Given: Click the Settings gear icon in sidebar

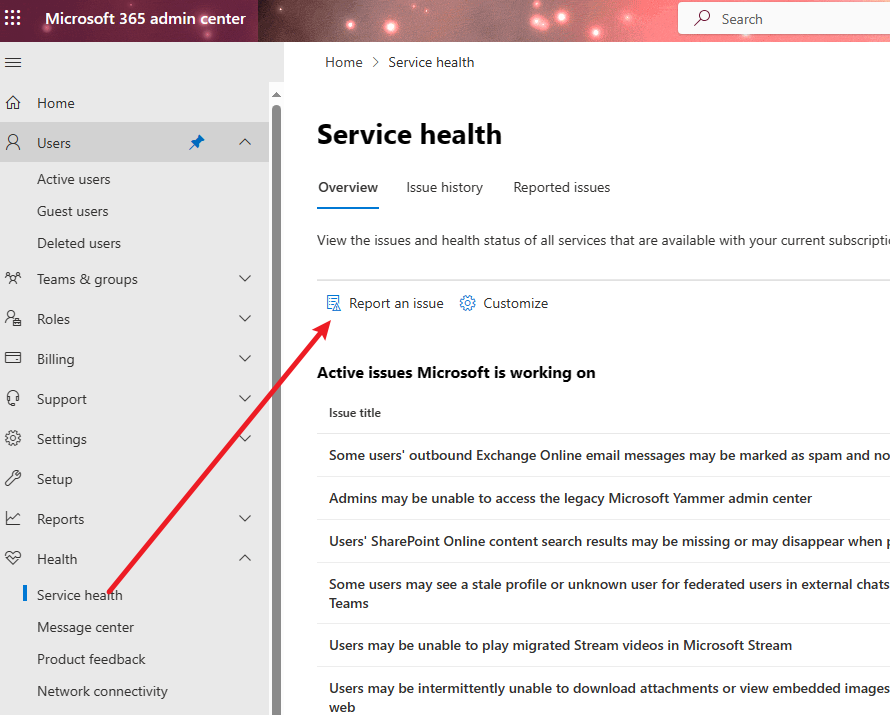Looking at the screenshot, I should point(13,439).
